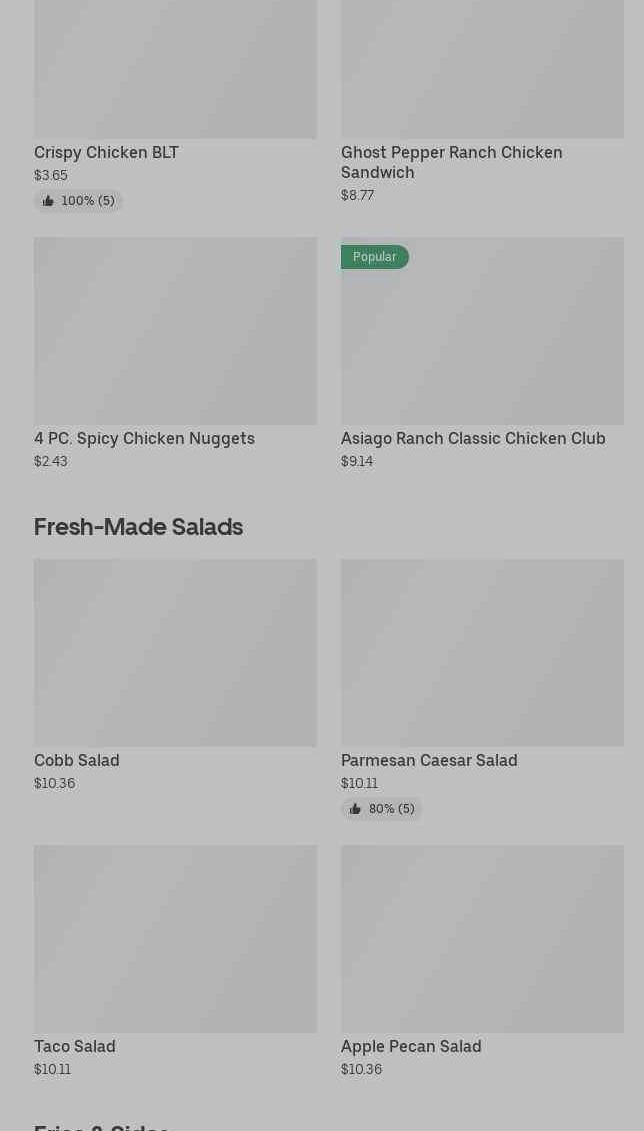This screenshot has height=1131, width=644.
Task: Open the Taco Salad image
Action: 175,938
